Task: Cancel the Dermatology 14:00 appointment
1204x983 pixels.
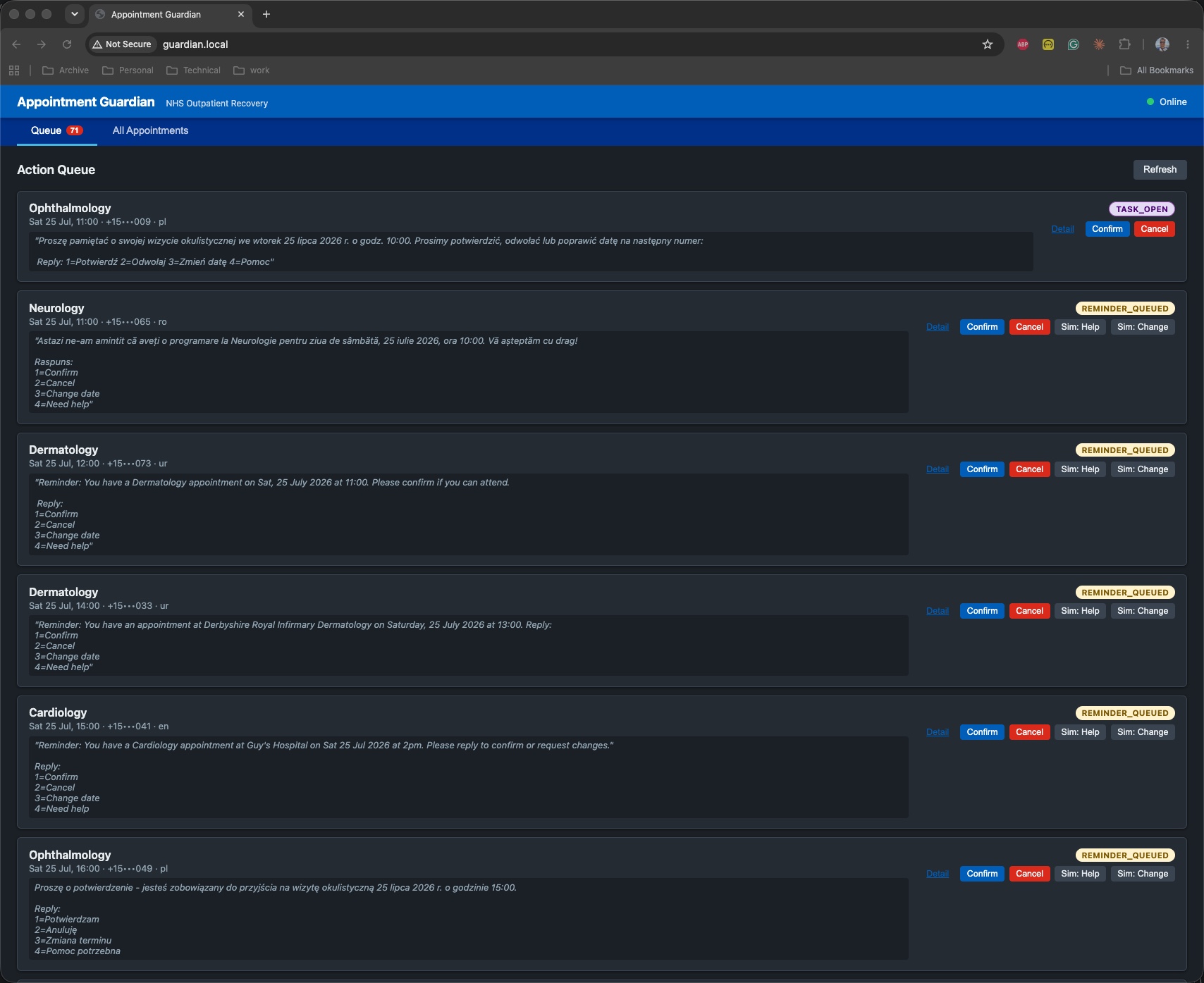Action: click(x=1029, y=611)
